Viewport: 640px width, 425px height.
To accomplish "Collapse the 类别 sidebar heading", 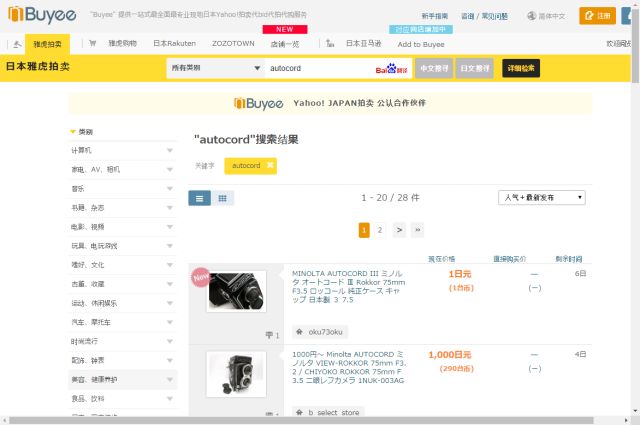I will 72,131.
